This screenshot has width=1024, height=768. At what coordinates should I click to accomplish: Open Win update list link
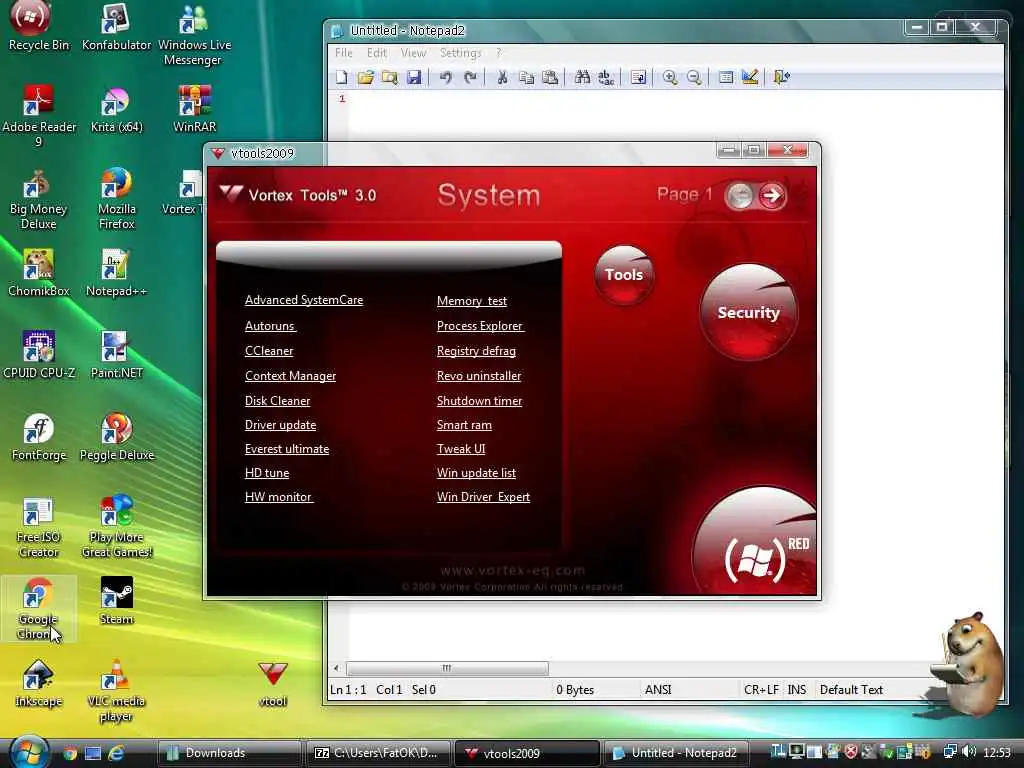(477, 473)
